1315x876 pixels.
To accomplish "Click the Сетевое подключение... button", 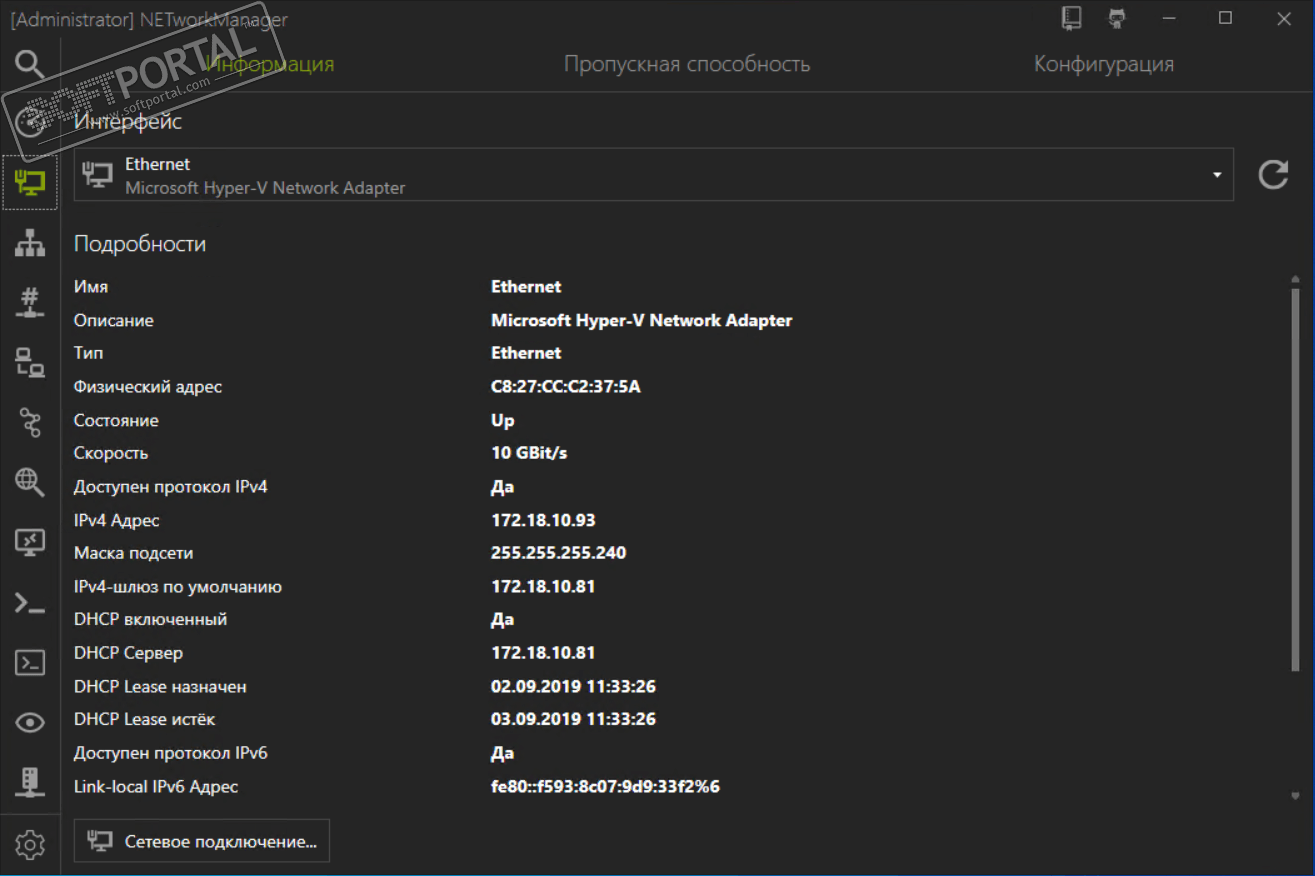I will 202,841.
